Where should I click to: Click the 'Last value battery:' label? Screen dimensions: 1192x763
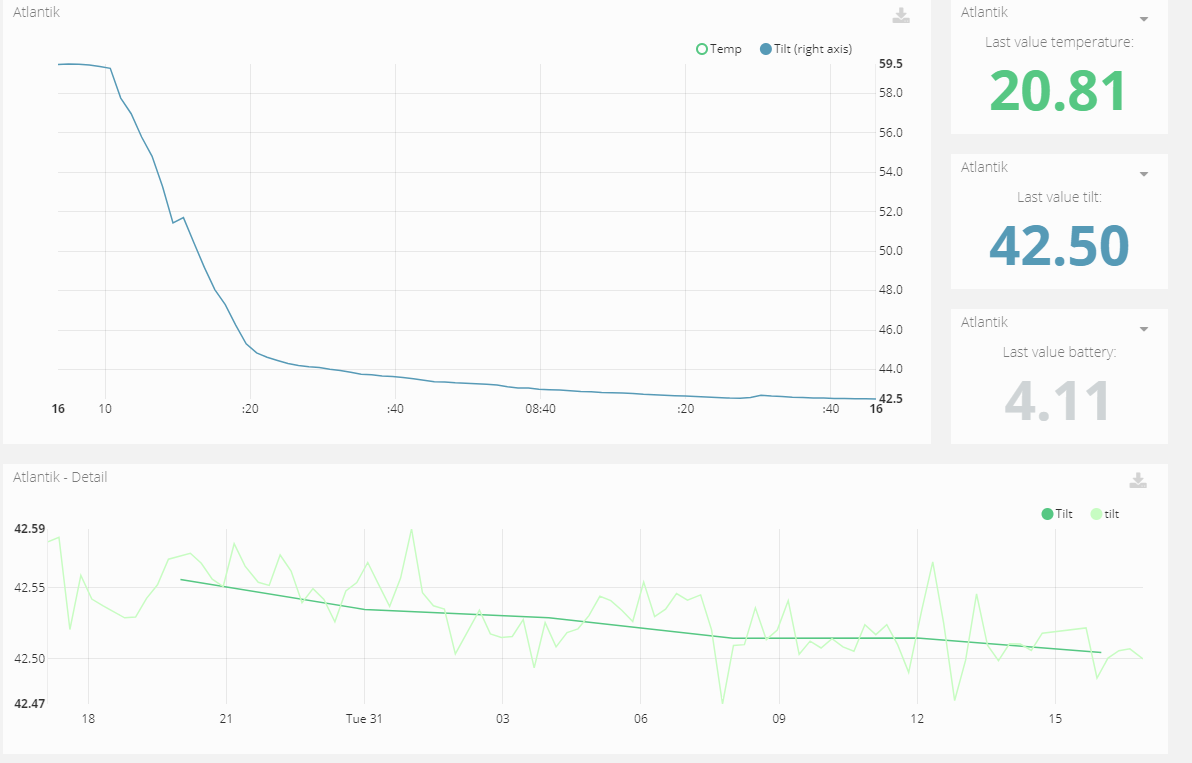tap(1059, 352)
